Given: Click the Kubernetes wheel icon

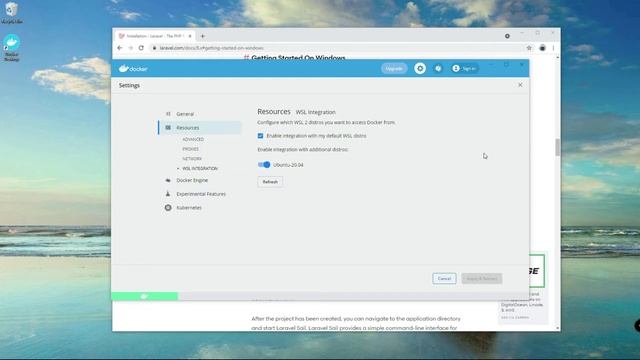Looking at the screenshot, I should 168,208.
